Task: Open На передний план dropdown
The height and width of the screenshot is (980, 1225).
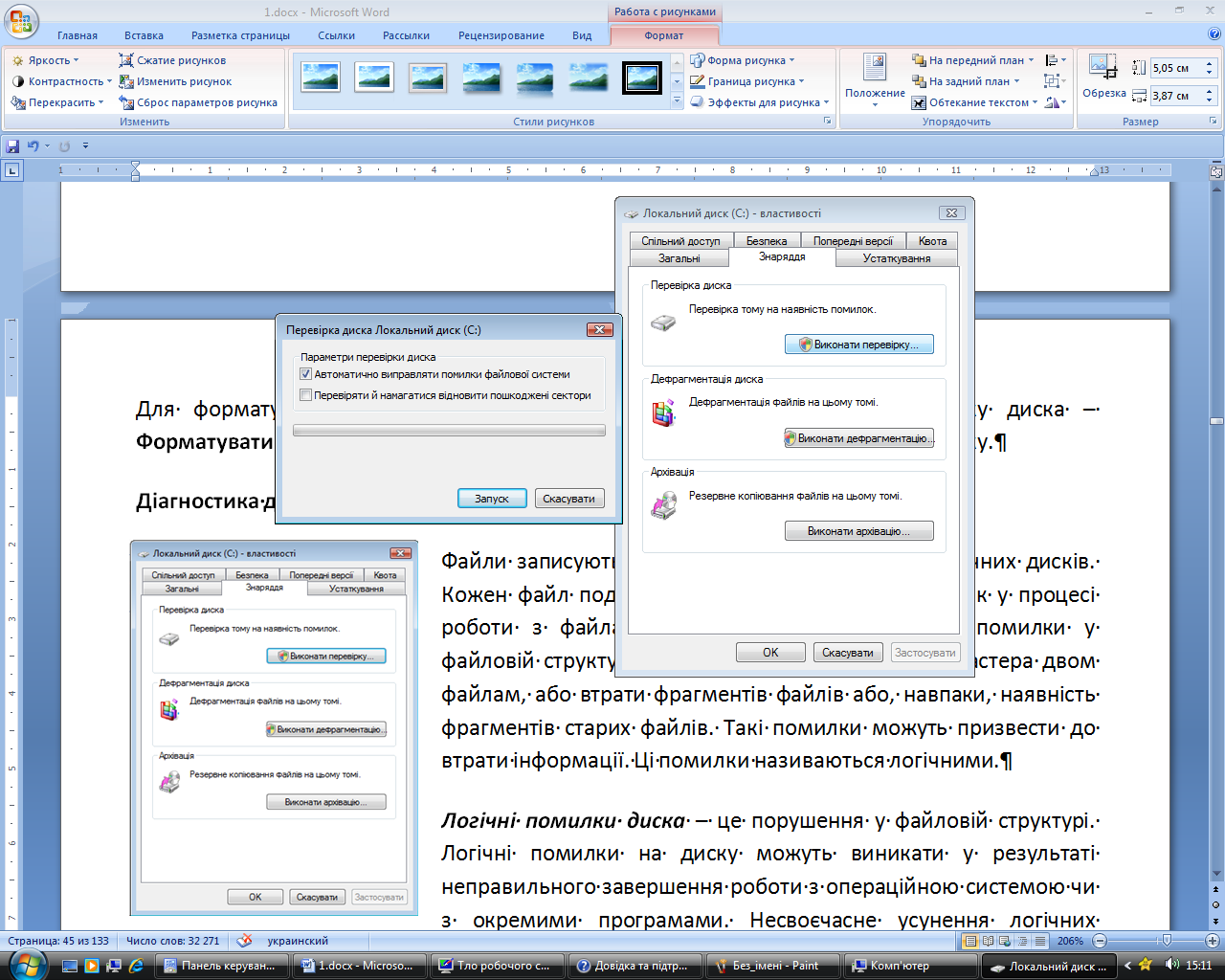Action: click(x=973, y=60)
